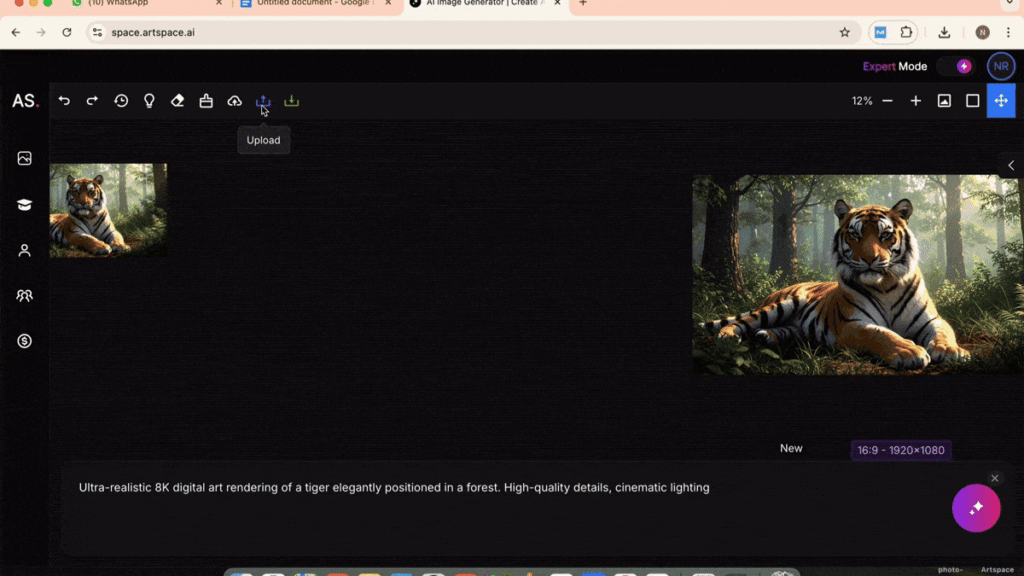Click the blue Upload icon
The height and width of the screenshot is (576, 1024).
(263, 101)
